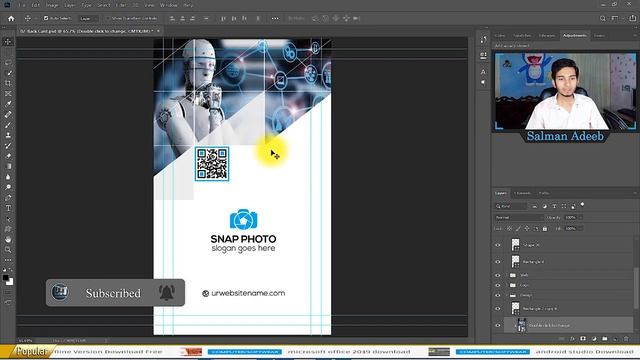Hide the Rectangle 2 copy layer
The width and height of the screenshot is (640, 360).
(498, 309)
